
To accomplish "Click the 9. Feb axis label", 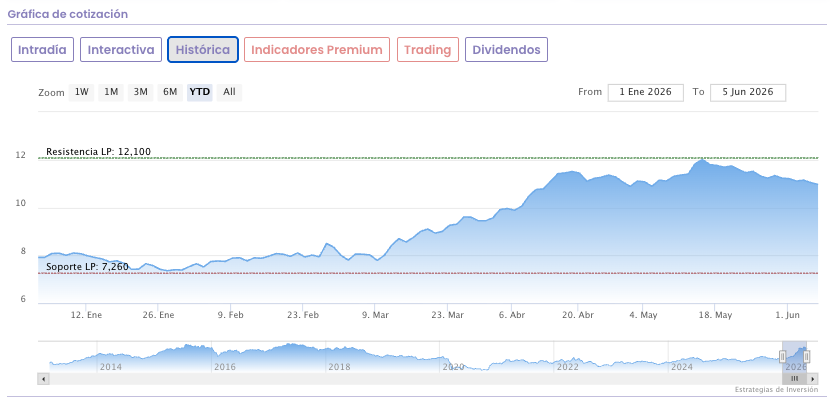I will (x=230, y=315).
